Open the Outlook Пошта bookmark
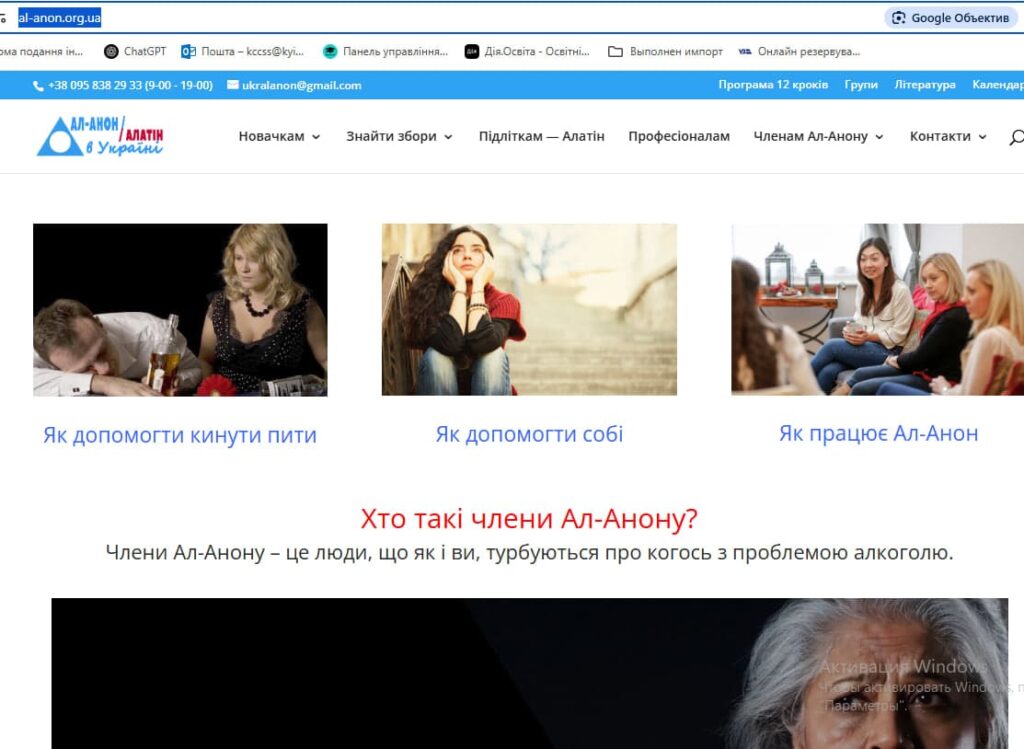The height and width of the screenshot is (749, 1024). 242,52
